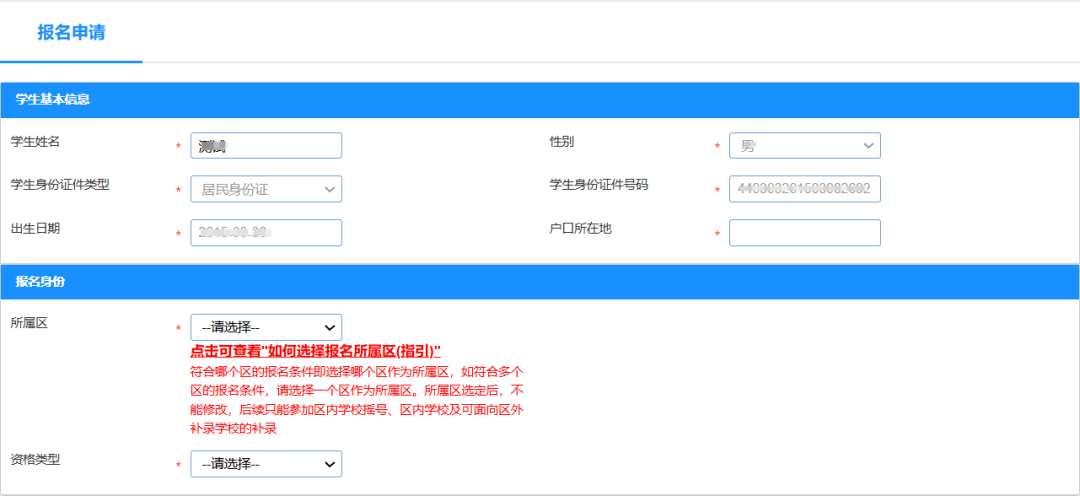
Task: Click the 出生日期 field label
Action: pyautogui.click(x=35, y=228)
